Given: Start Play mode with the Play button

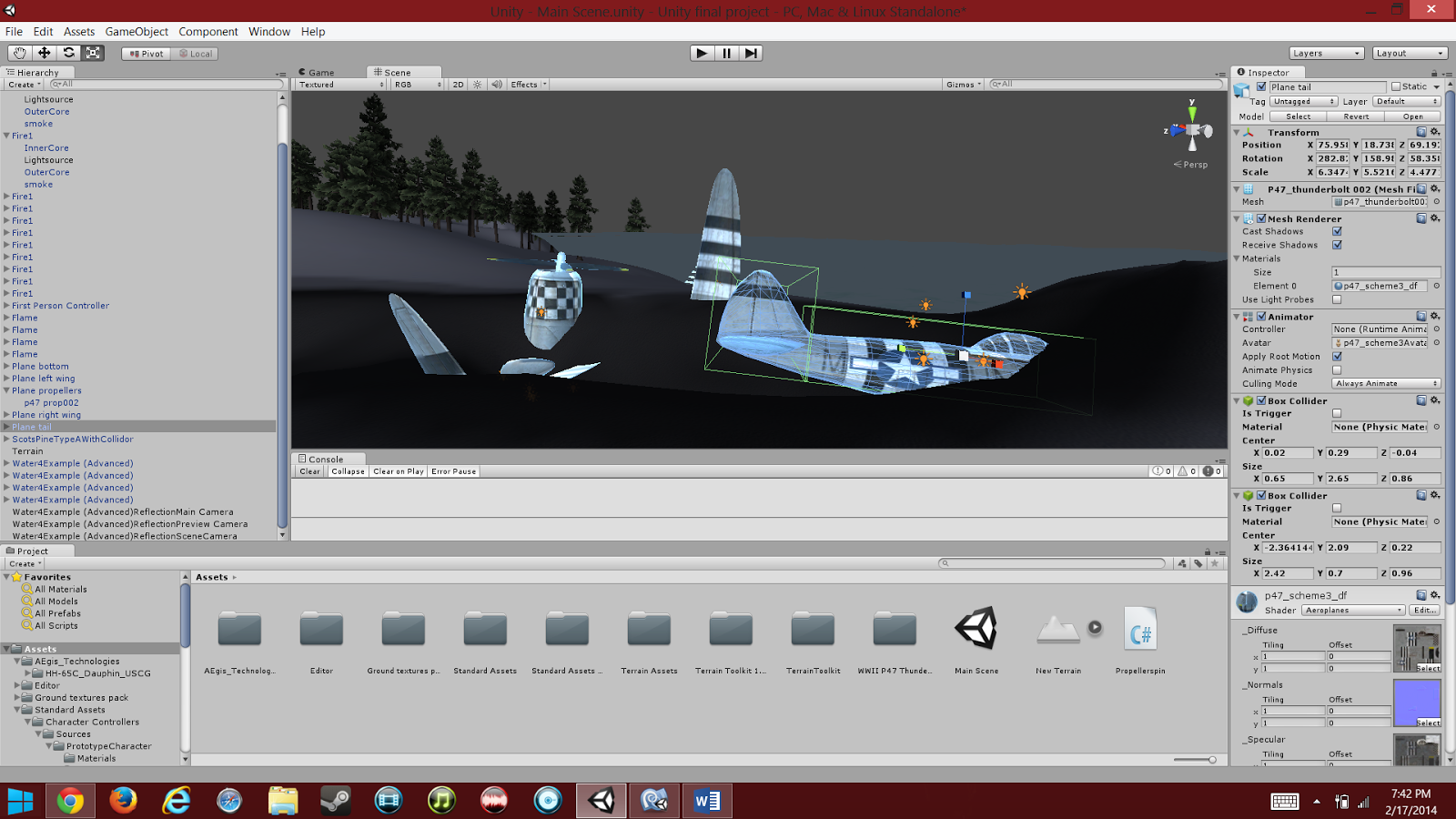Looking at the screenshot, I should click(702, 53).
